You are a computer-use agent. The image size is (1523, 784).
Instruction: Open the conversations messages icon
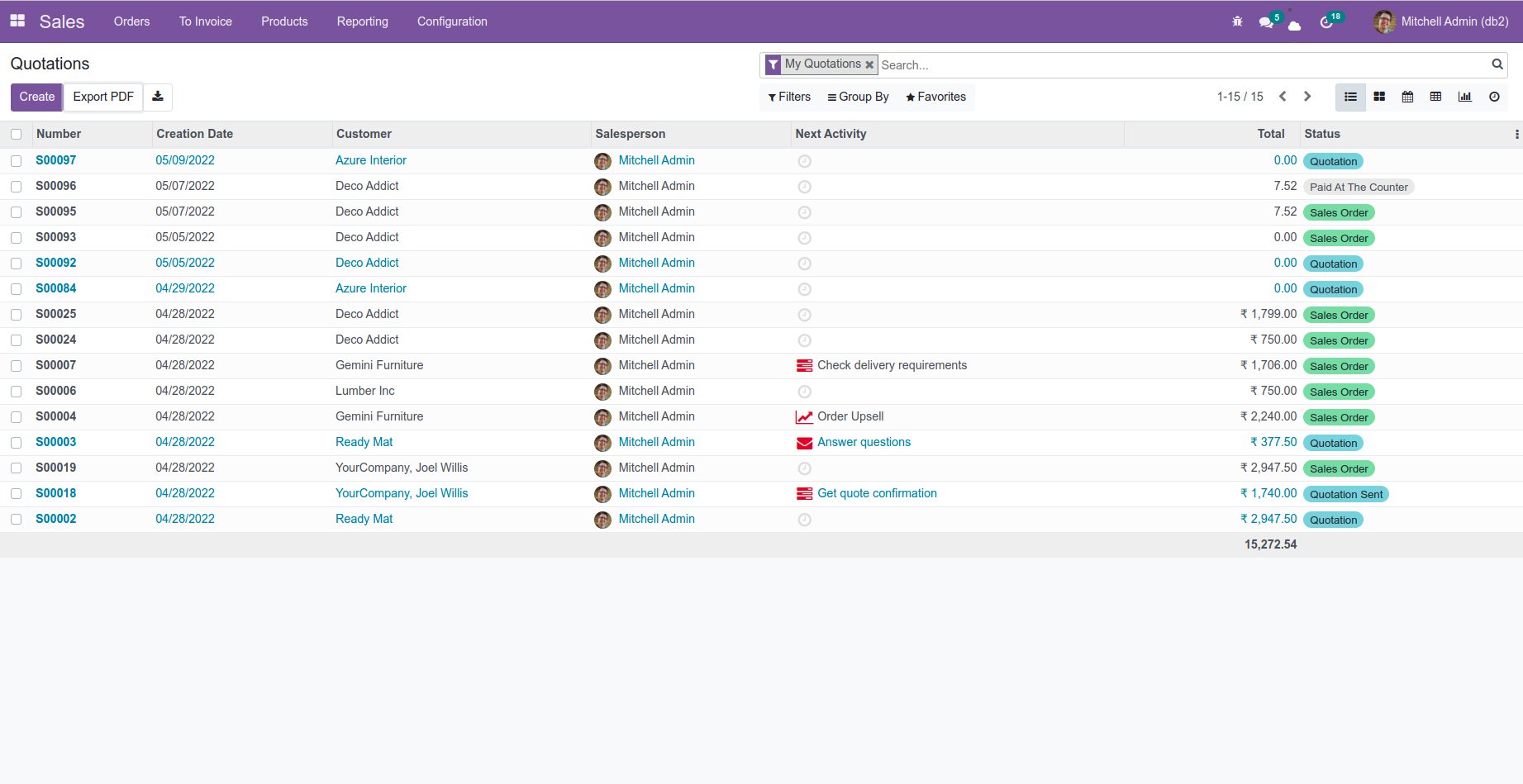tap(1266, 22)
